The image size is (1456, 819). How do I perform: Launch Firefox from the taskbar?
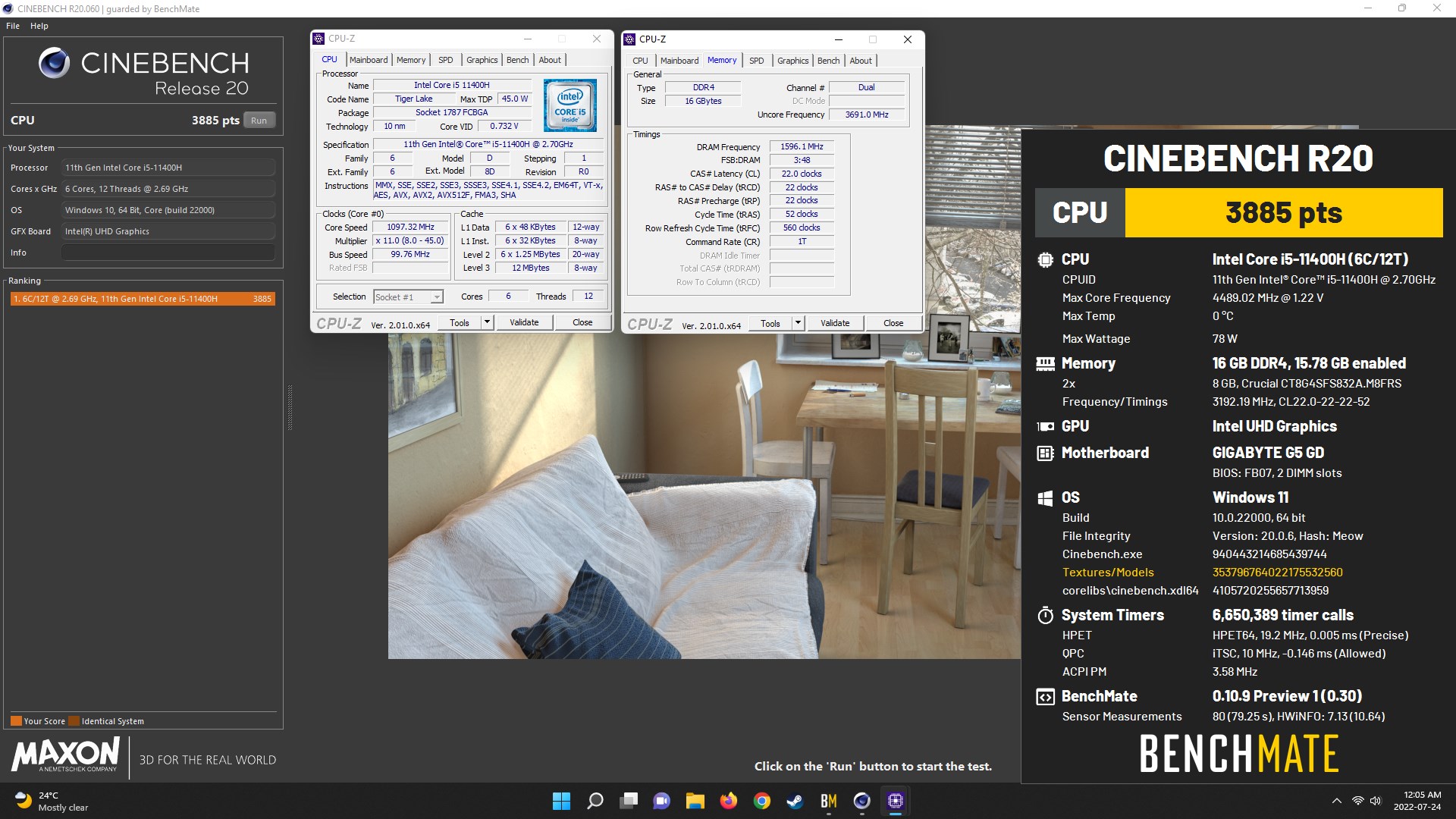click(729, 801)
